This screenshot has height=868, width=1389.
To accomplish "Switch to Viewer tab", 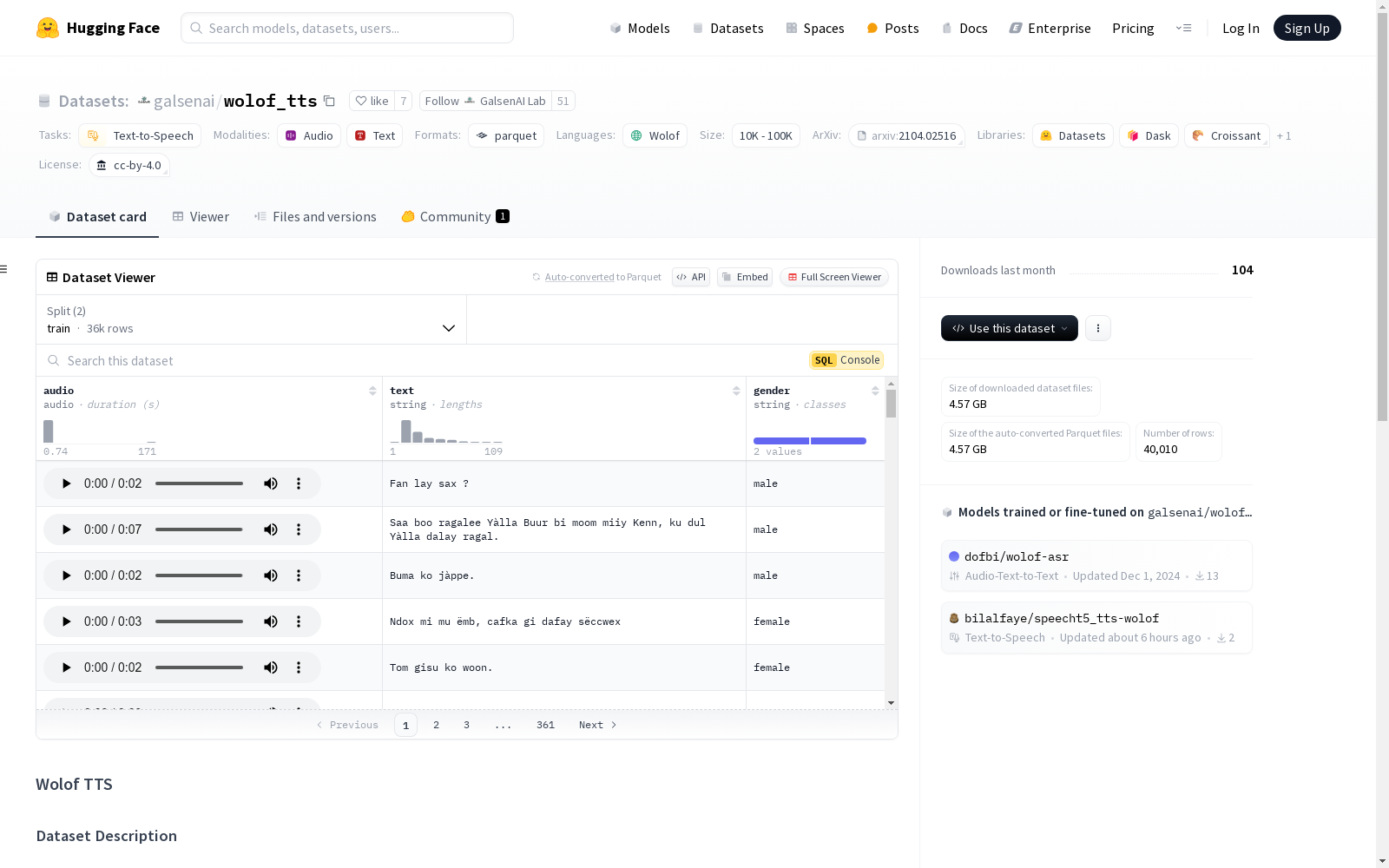I will point(201,216).
